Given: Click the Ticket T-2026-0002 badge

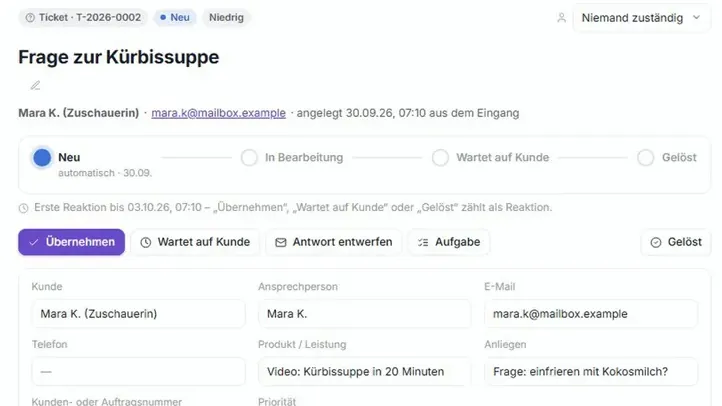Looking at the screenshot, I should 83,17.
